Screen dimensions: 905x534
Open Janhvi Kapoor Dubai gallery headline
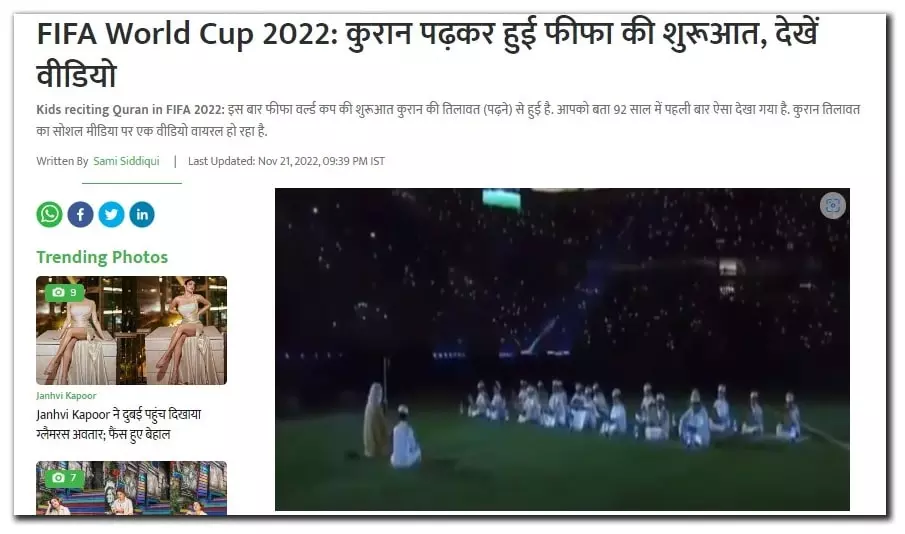(119, 424)
